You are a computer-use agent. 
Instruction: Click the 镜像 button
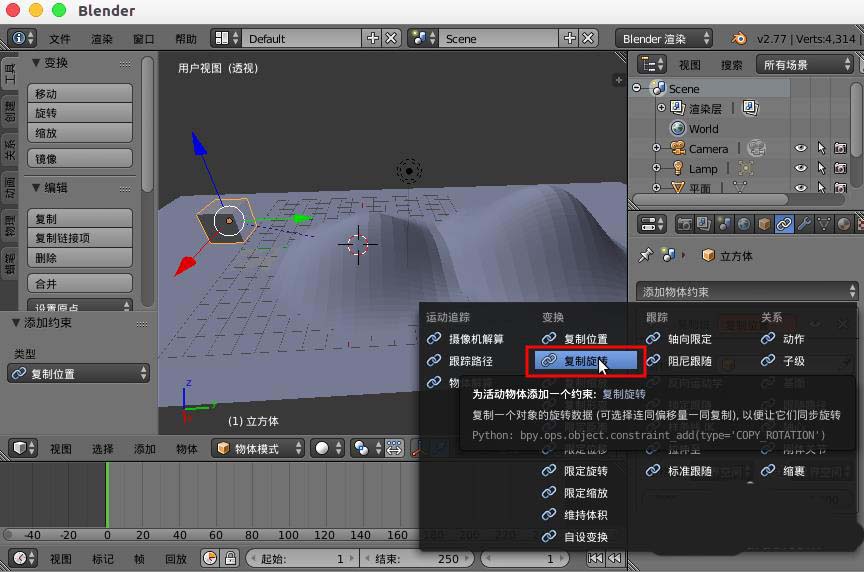pyautogui.click(x=80, y=158)
